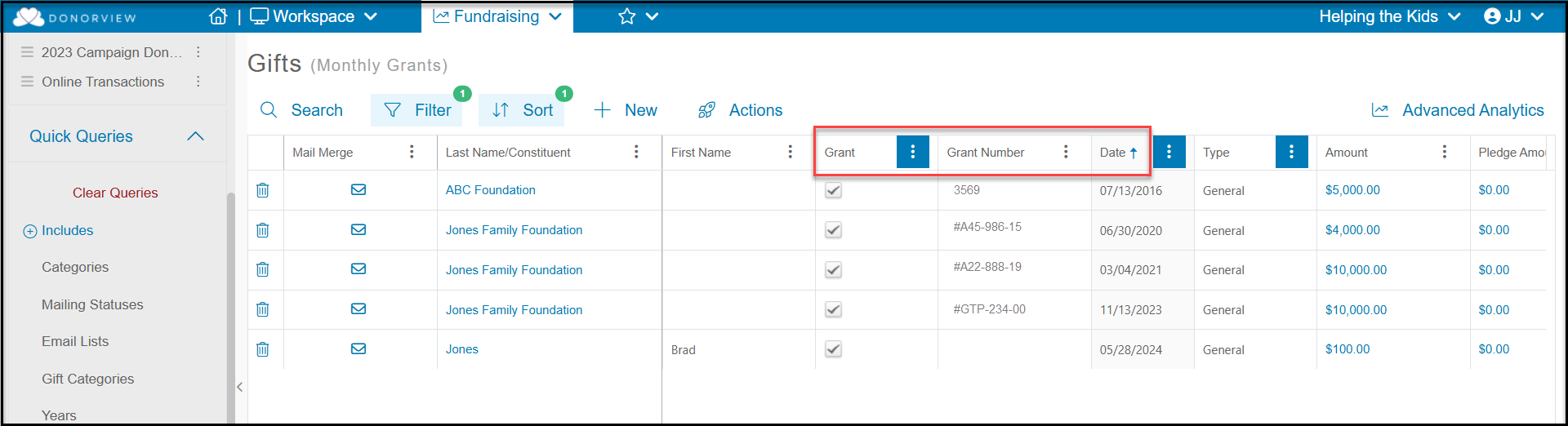1568x426 pixels.
Task: Open Grant Number column options menu
Action: tap(1066, 152)
